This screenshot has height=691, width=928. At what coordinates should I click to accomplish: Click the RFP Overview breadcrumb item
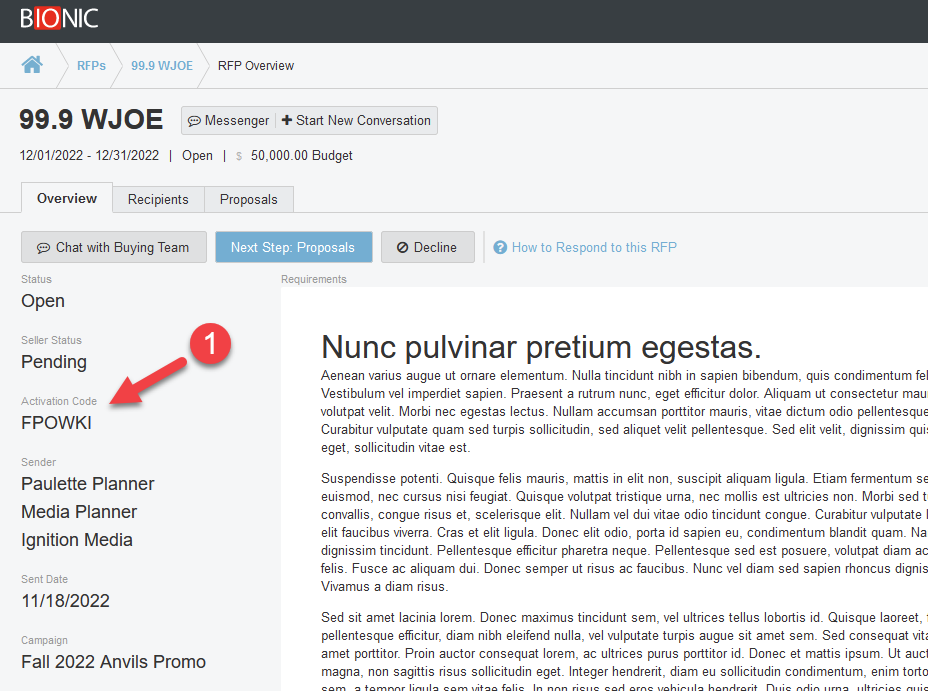click(x=256, y=66)
